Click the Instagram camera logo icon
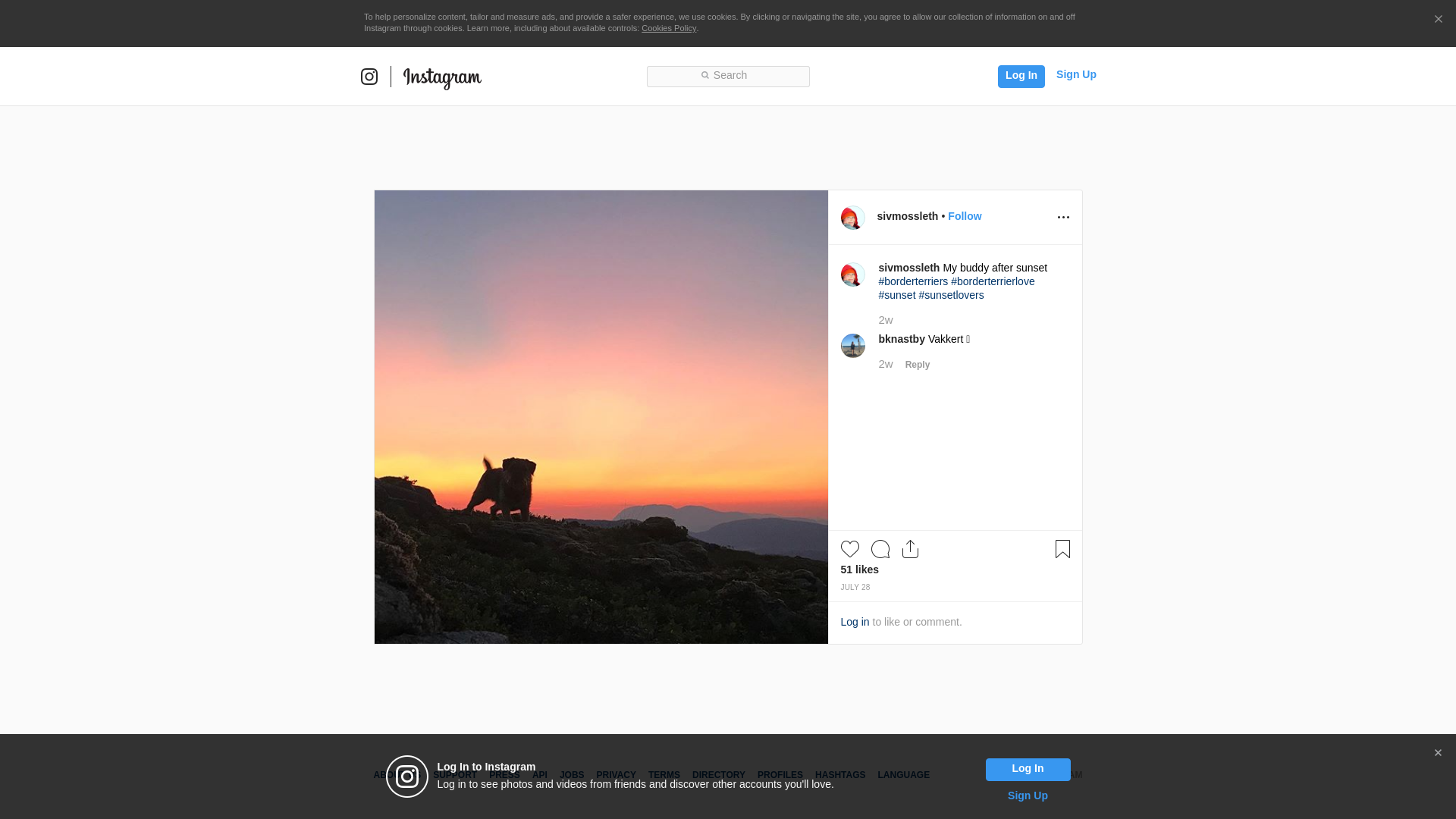1456x819 pixels. click(x=369, y=77)
